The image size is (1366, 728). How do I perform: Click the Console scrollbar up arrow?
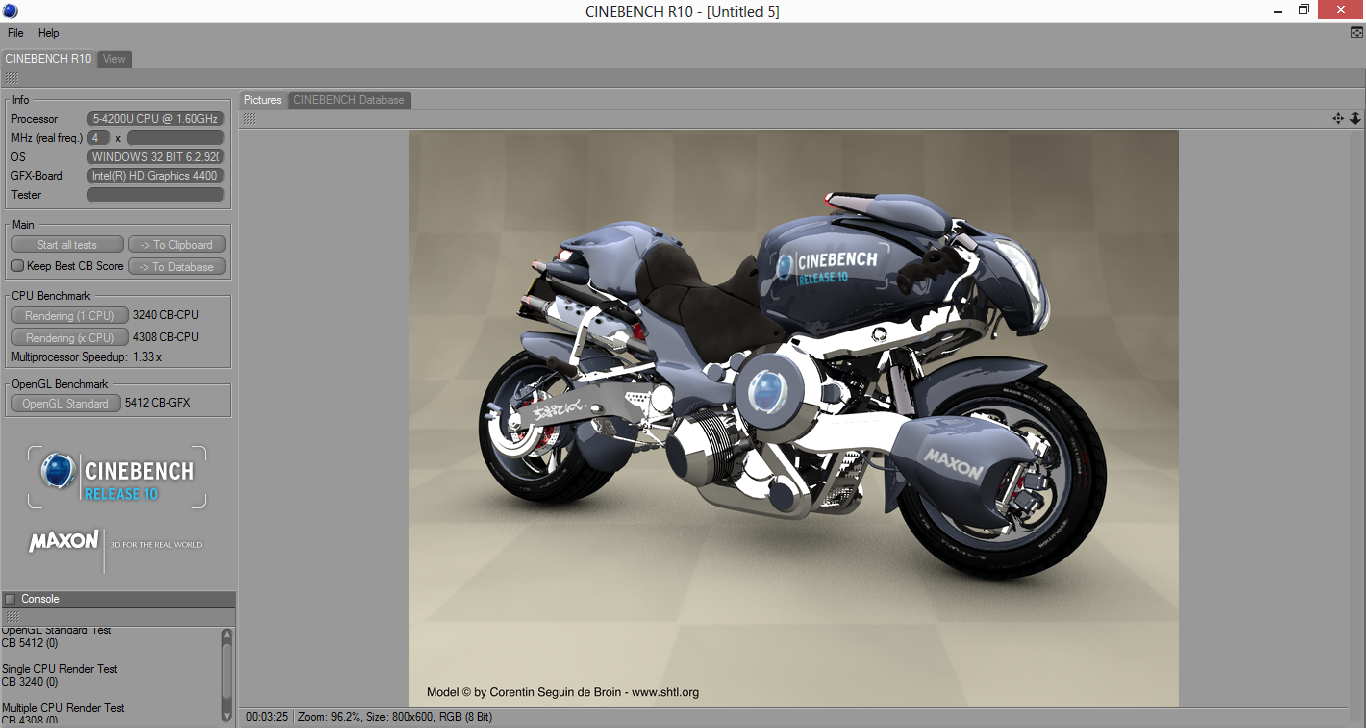click(x=227, y=636)
